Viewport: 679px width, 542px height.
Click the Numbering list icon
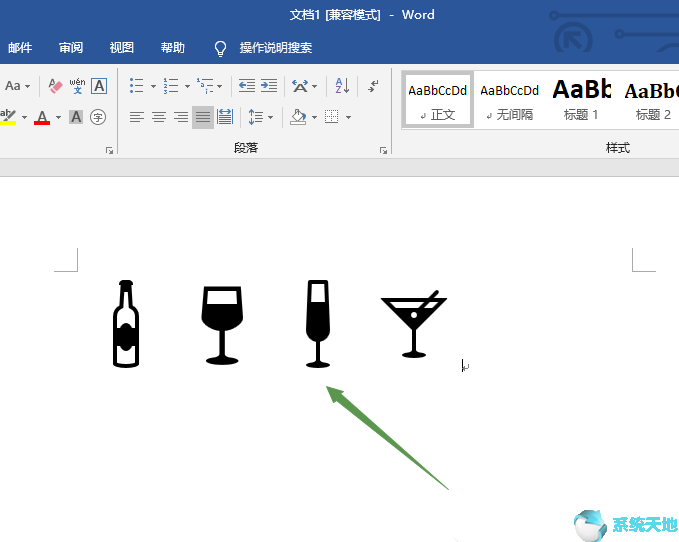coord(171,86)
